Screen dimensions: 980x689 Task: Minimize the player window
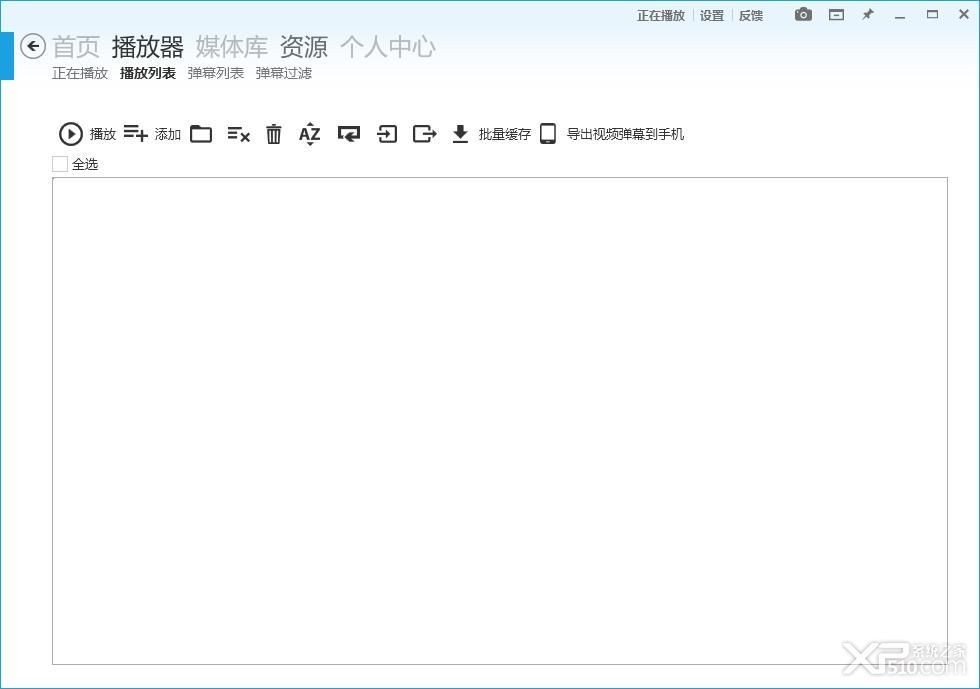click(x=900, y=17)
